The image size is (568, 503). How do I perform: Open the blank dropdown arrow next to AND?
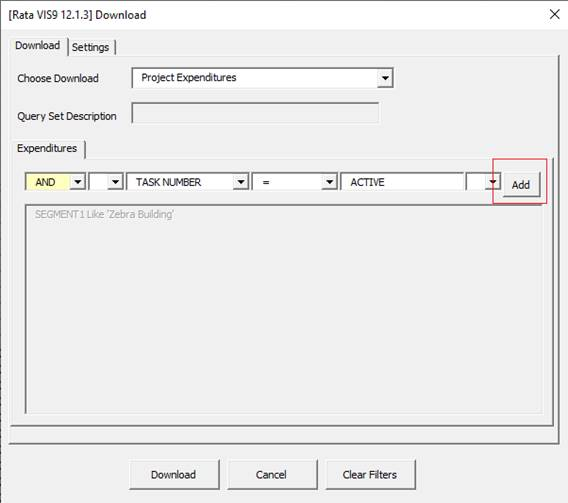[x=115, y=182]
